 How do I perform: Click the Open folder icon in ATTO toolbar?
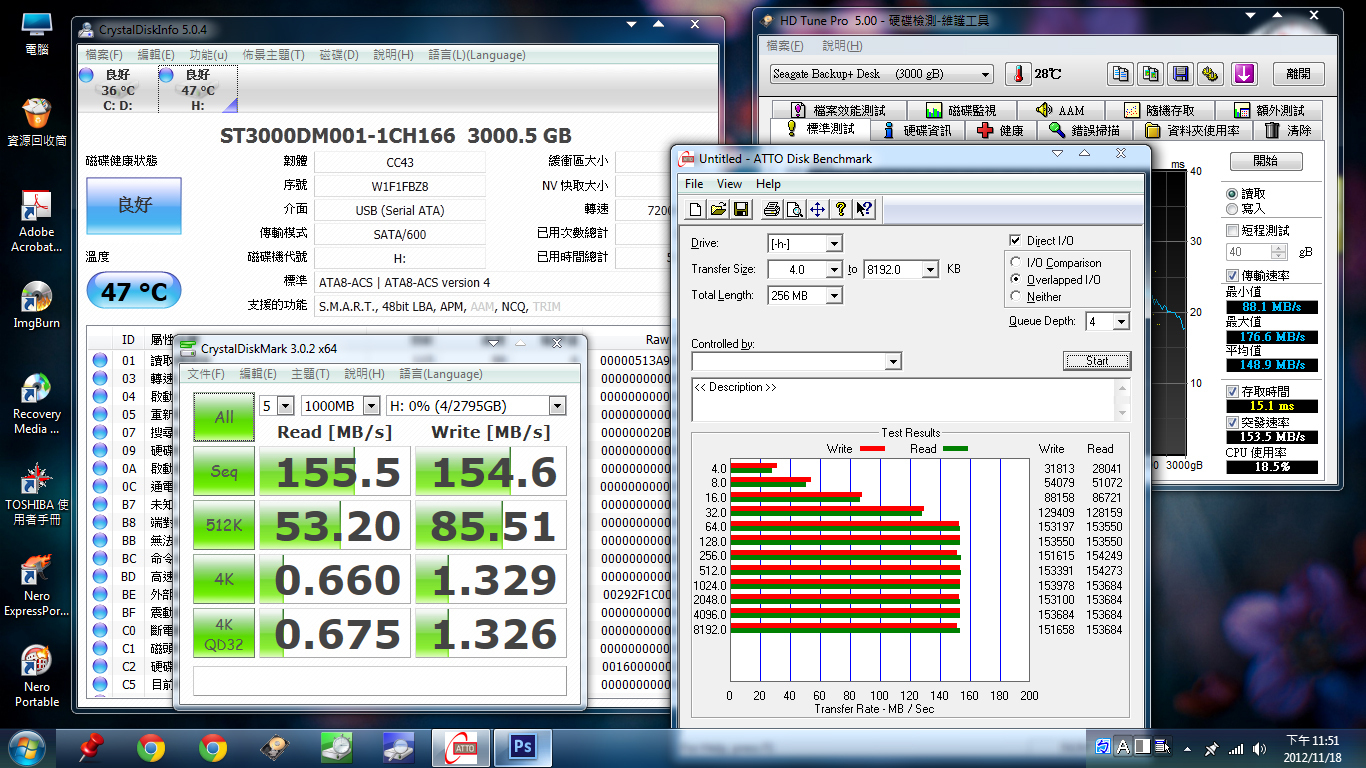coord(717,209)
